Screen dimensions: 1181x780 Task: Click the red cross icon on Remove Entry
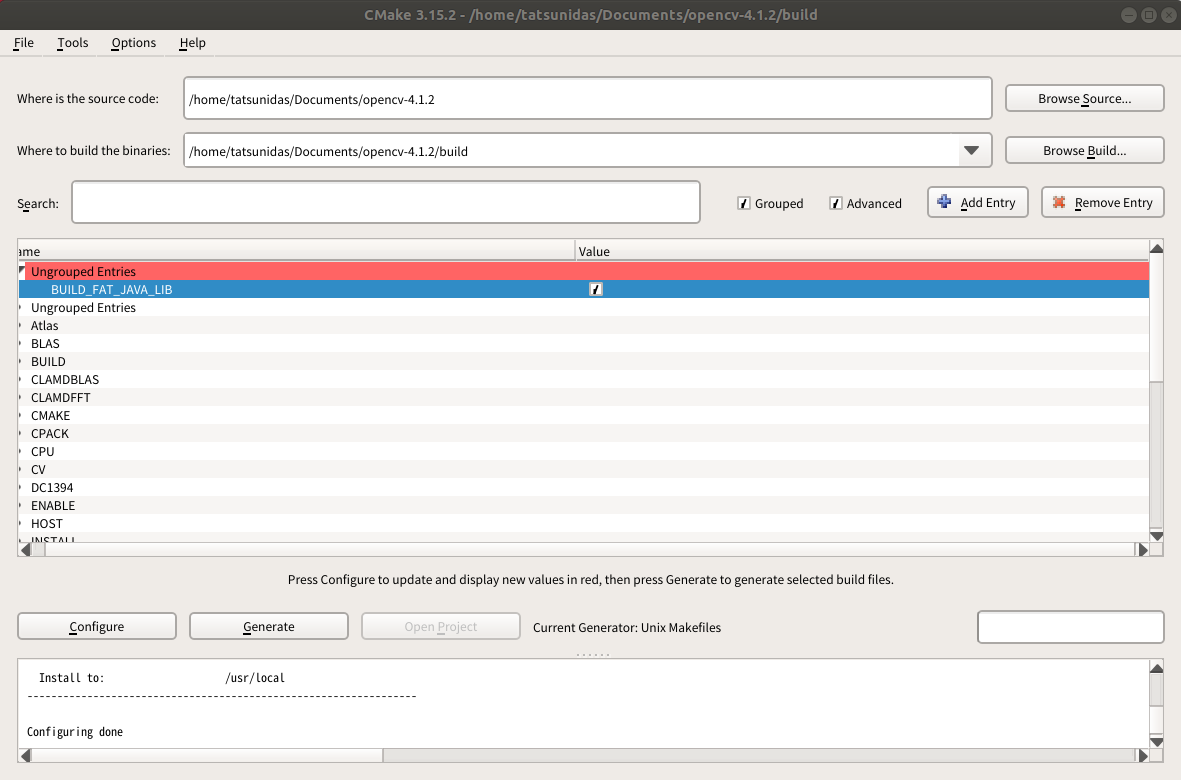pos(1059,202)
